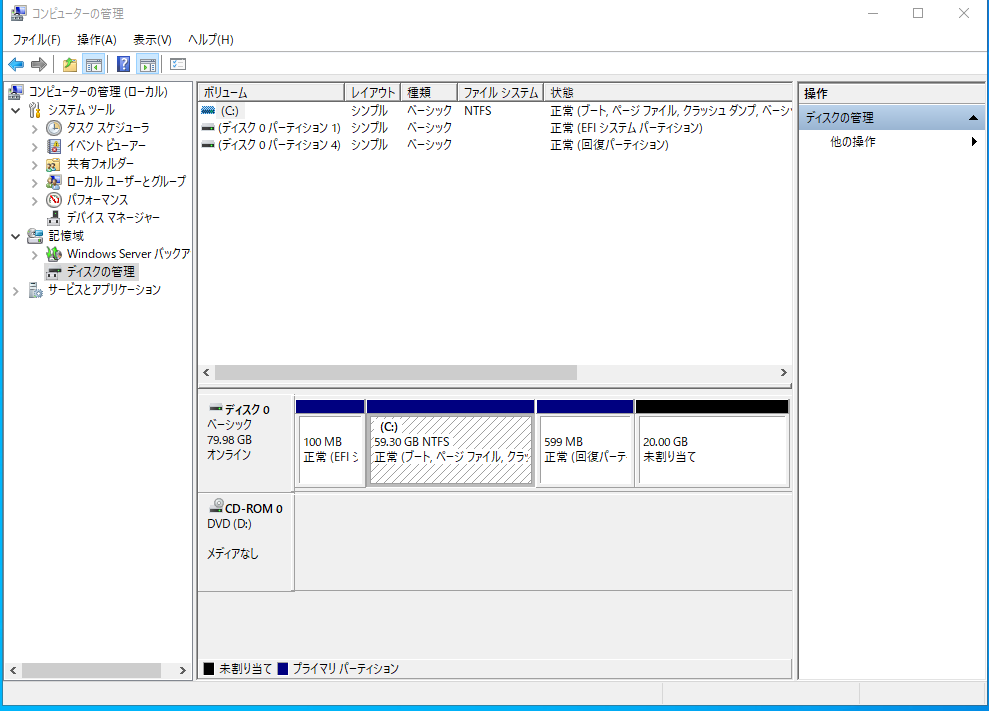The height and width of the screenshot is (711, 989).
Task: Collapse the システム ツール tree node
Action: click(16, 110)
